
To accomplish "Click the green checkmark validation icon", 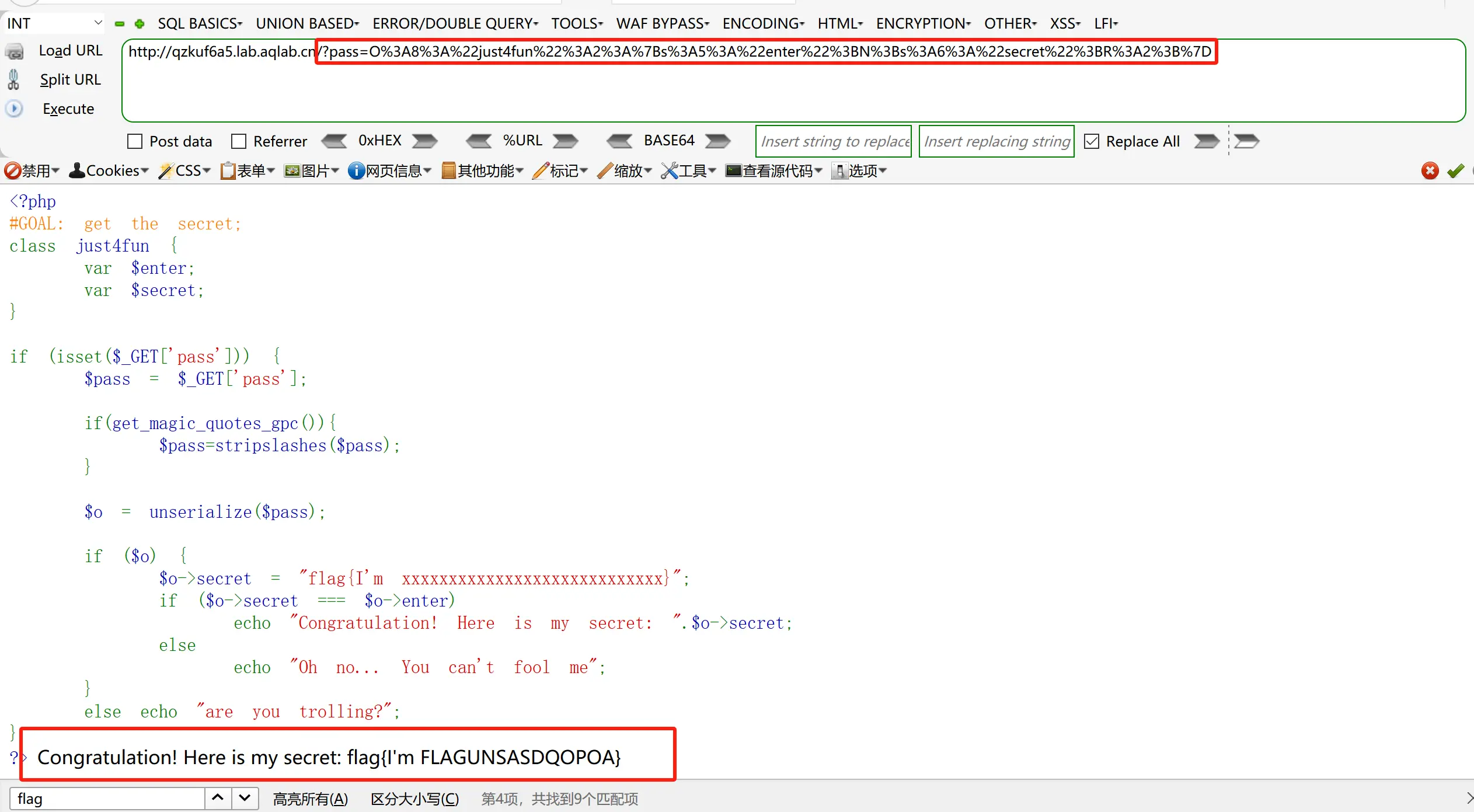I will 1456,170.
